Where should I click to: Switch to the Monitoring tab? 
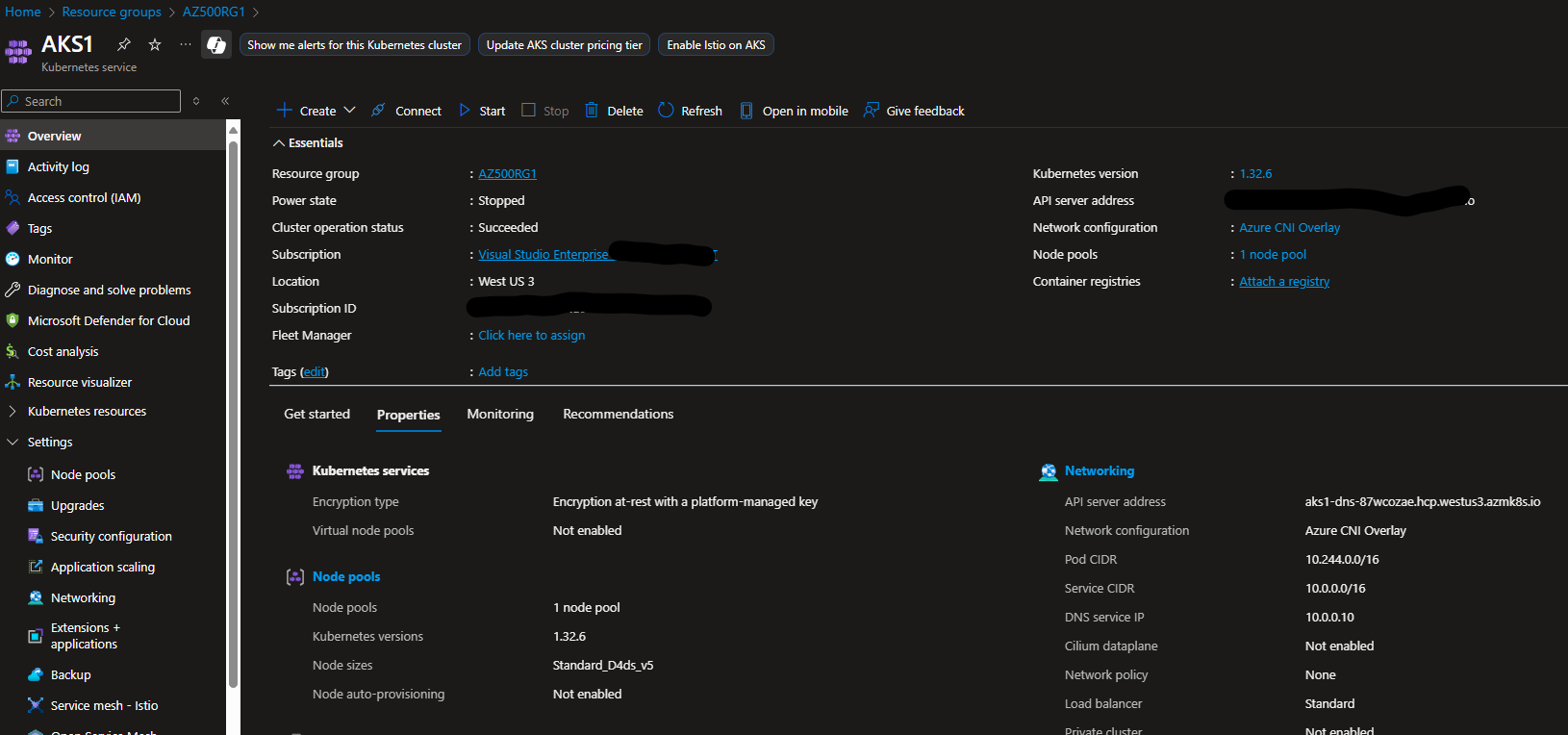point(500,414)
